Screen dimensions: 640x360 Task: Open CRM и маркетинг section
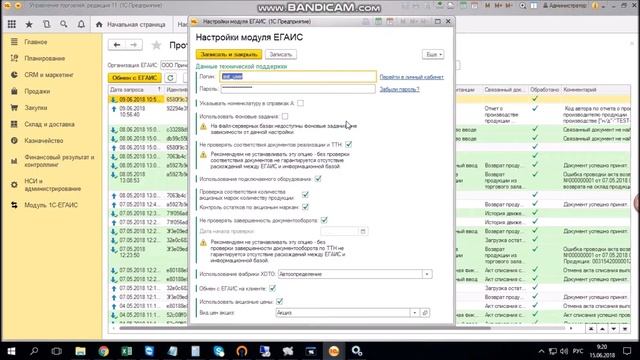coord(49,75)
